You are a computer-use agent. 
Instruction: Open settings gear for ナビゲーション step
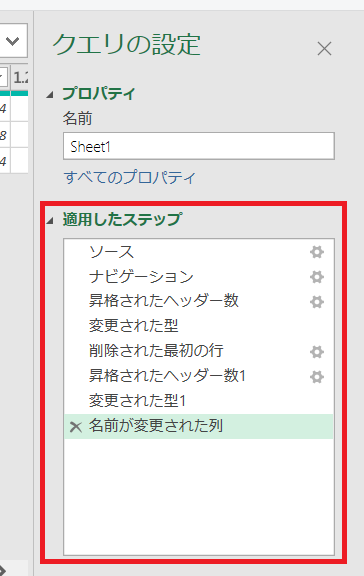tap(317, 277)
